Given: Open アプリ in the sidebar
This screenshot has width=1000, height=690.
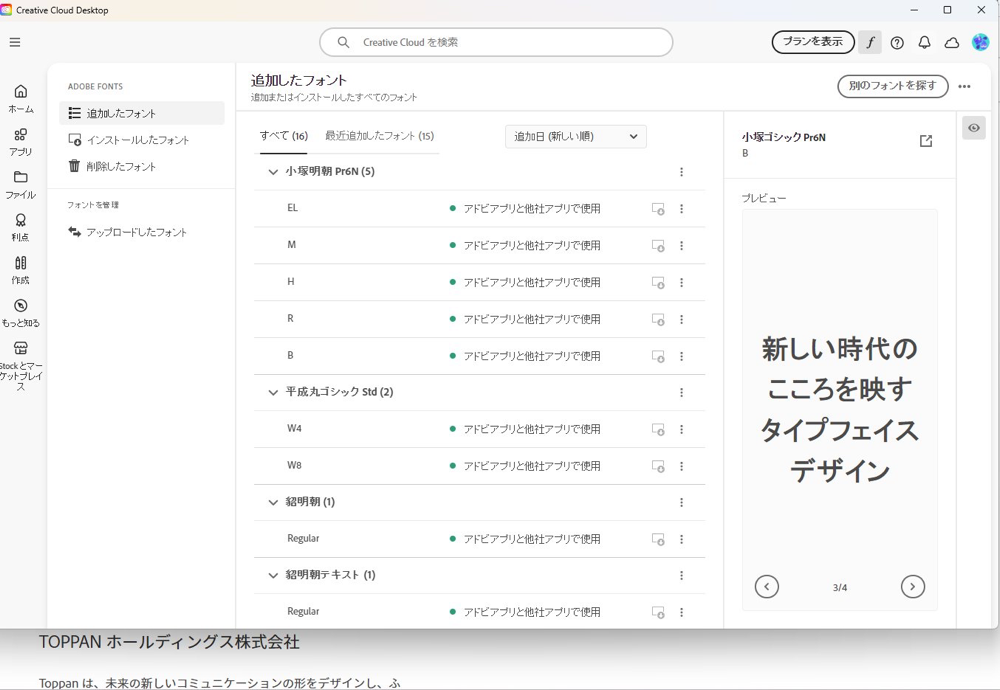Looking at the screenshot, I should point(20,142).
